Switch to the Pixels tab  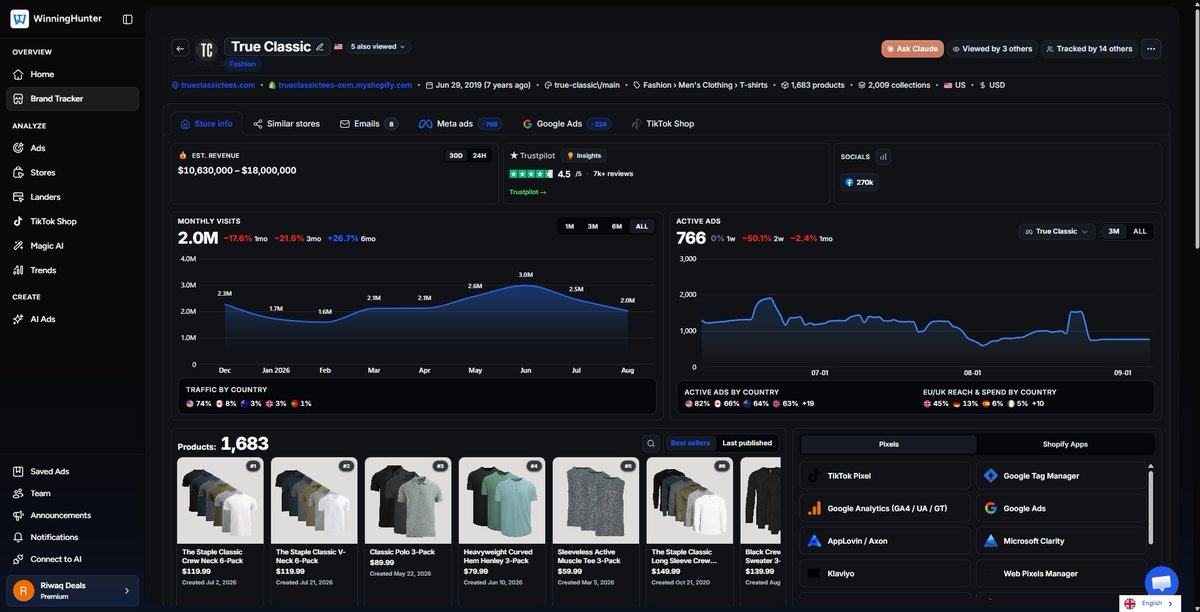(889, 444)
